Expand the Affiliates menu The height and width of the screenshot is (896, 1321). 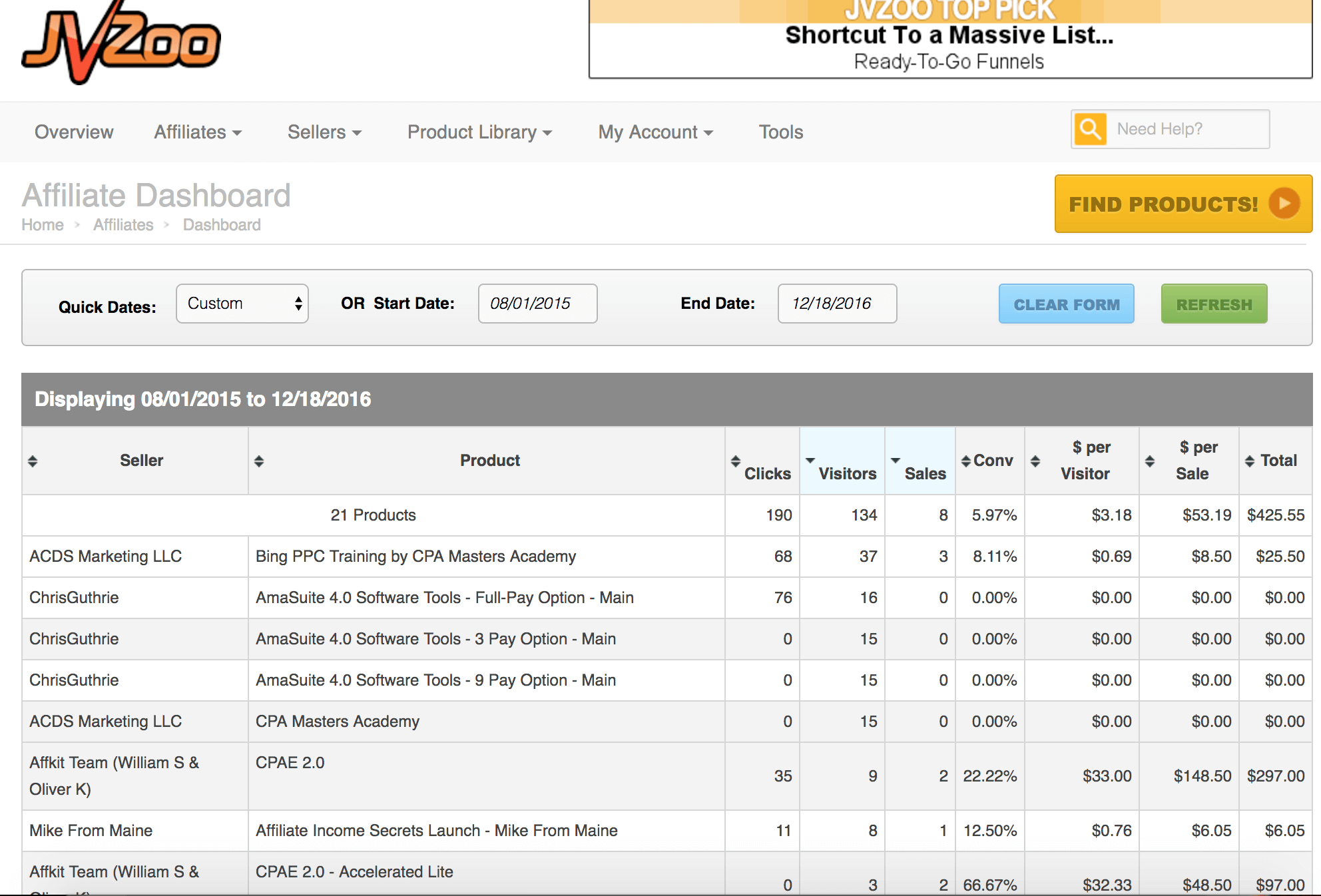pyautogui.click(x=198, y=132)
